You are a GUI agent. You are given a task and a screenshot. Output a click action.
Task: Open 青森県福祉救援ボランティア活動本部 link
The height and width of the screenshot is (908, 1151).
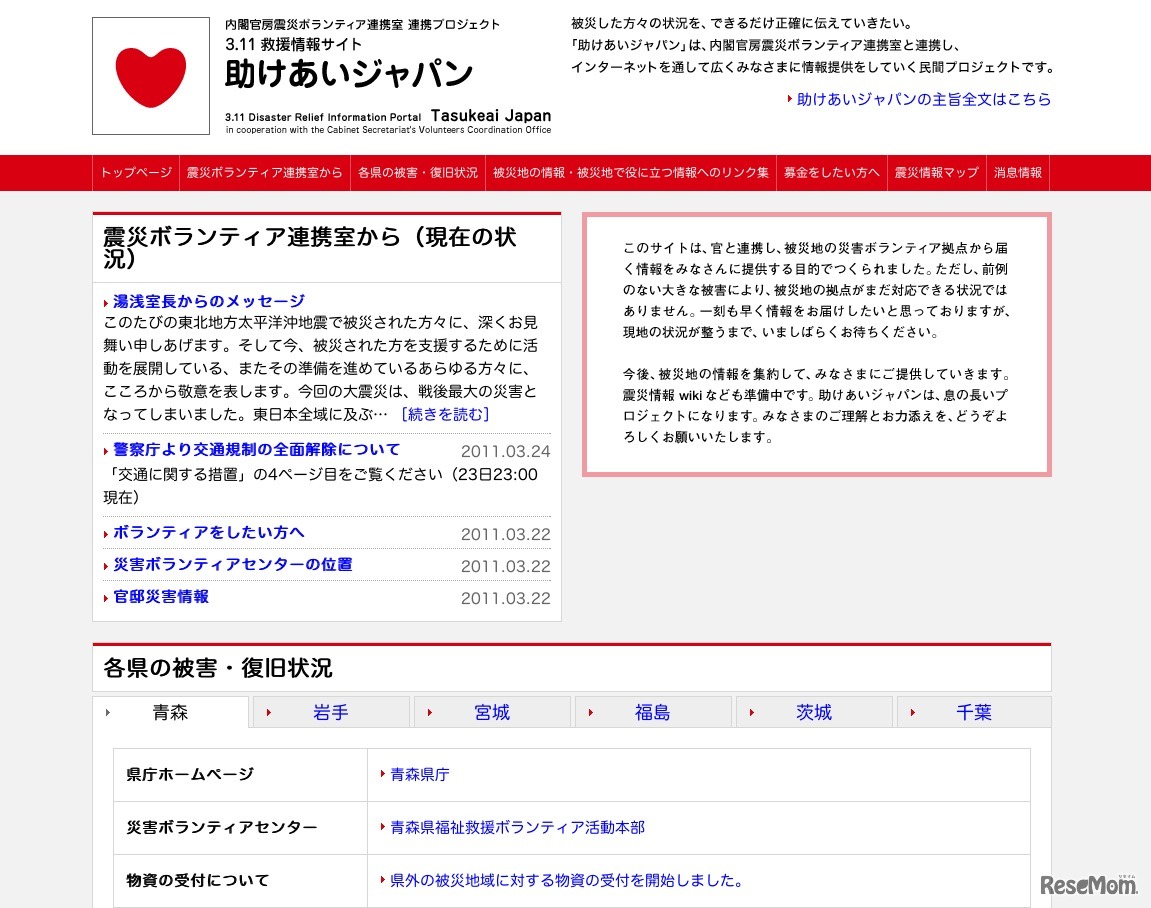click(x=518, y=827)
